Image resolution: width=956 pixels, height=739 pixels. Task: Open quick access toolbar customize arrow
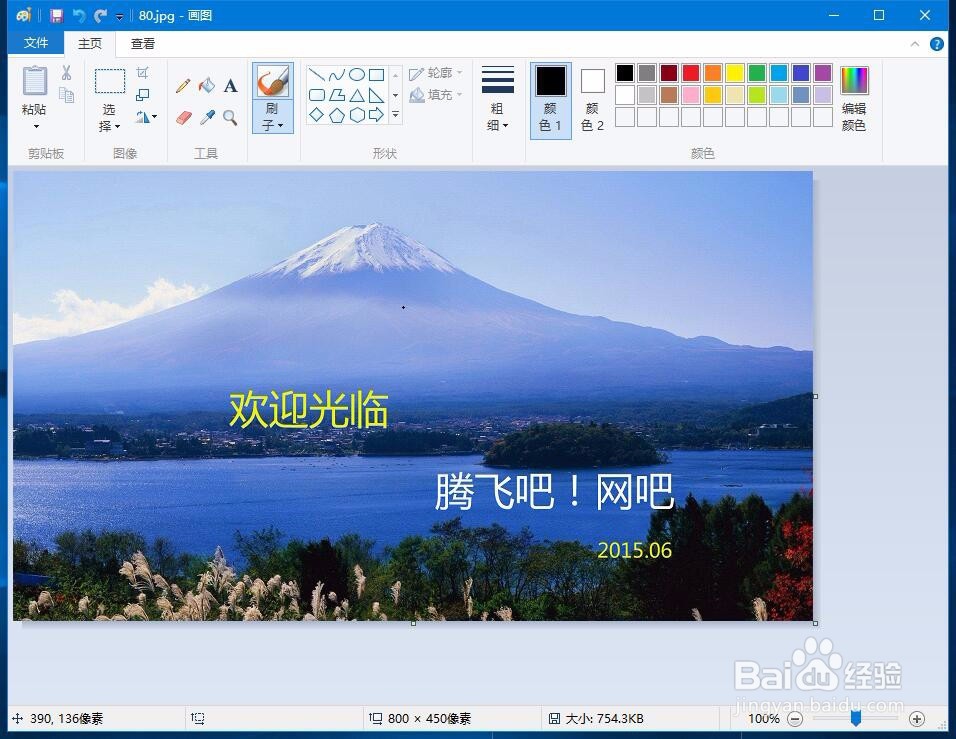tap(120, 16)
